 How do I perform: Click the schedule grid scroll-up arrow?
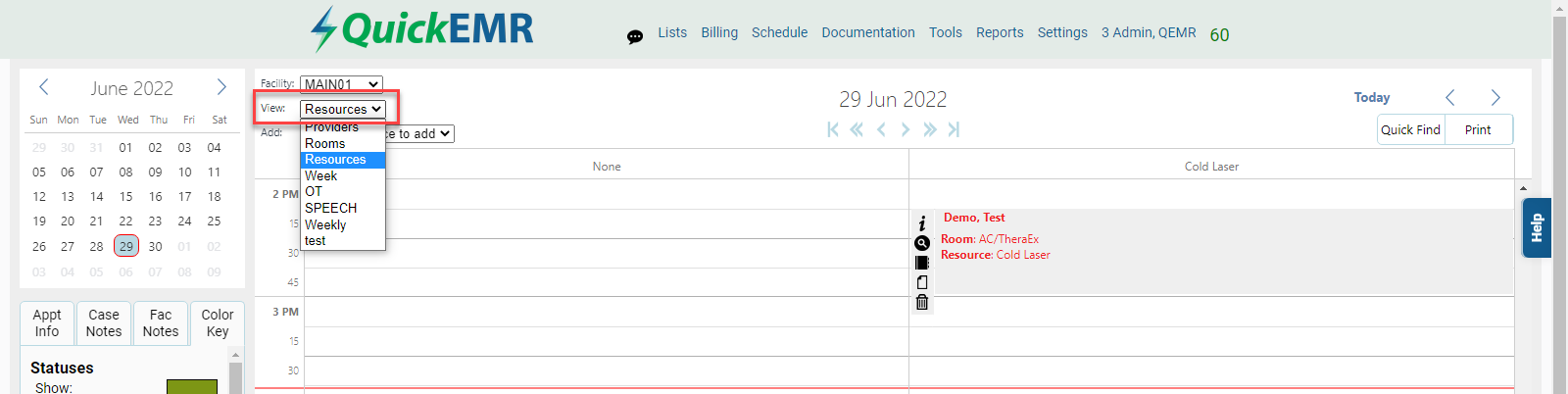1523,188
